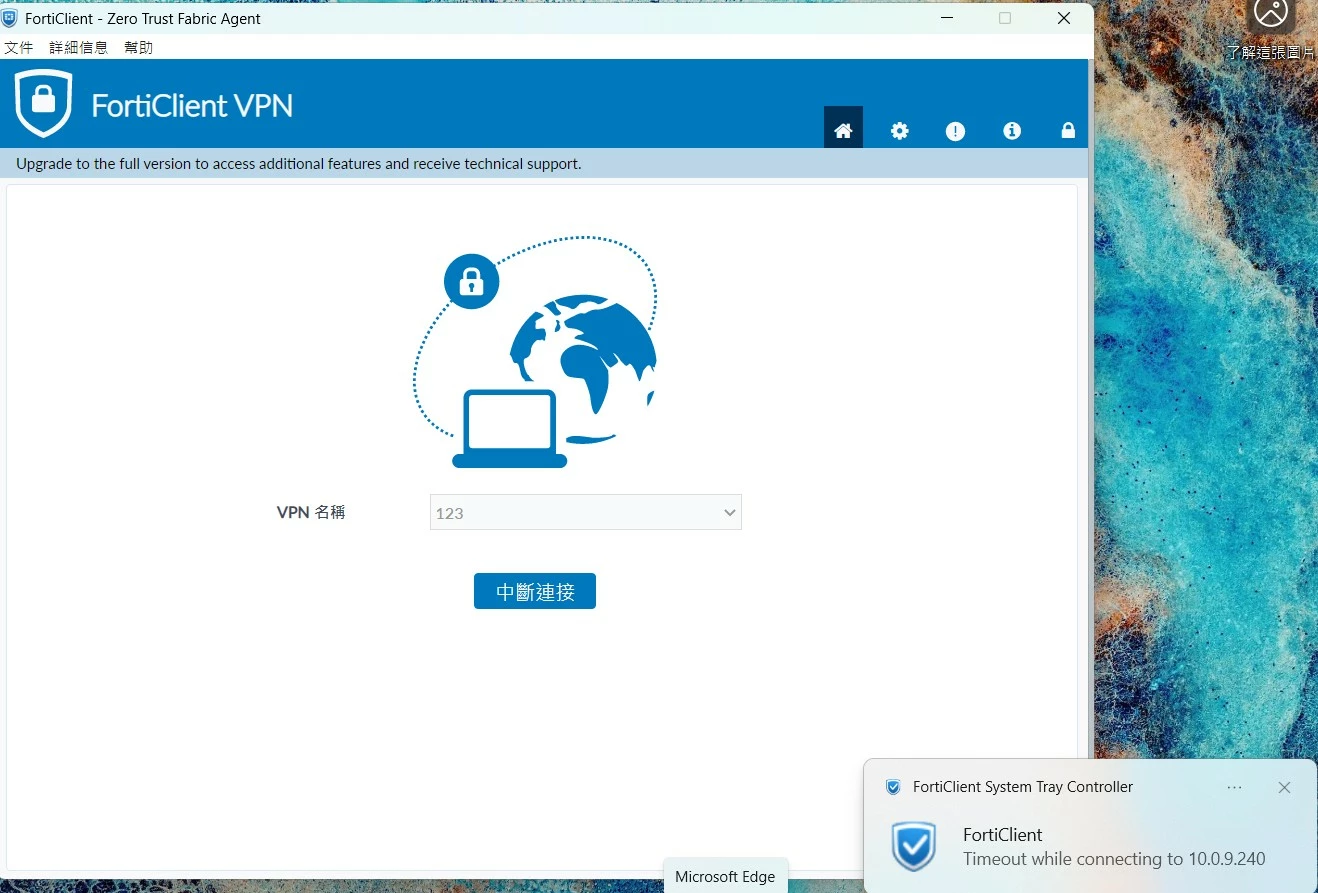Click the 中斷連接 button
The image size is (1318, 893).
click(x=535, y=591)
